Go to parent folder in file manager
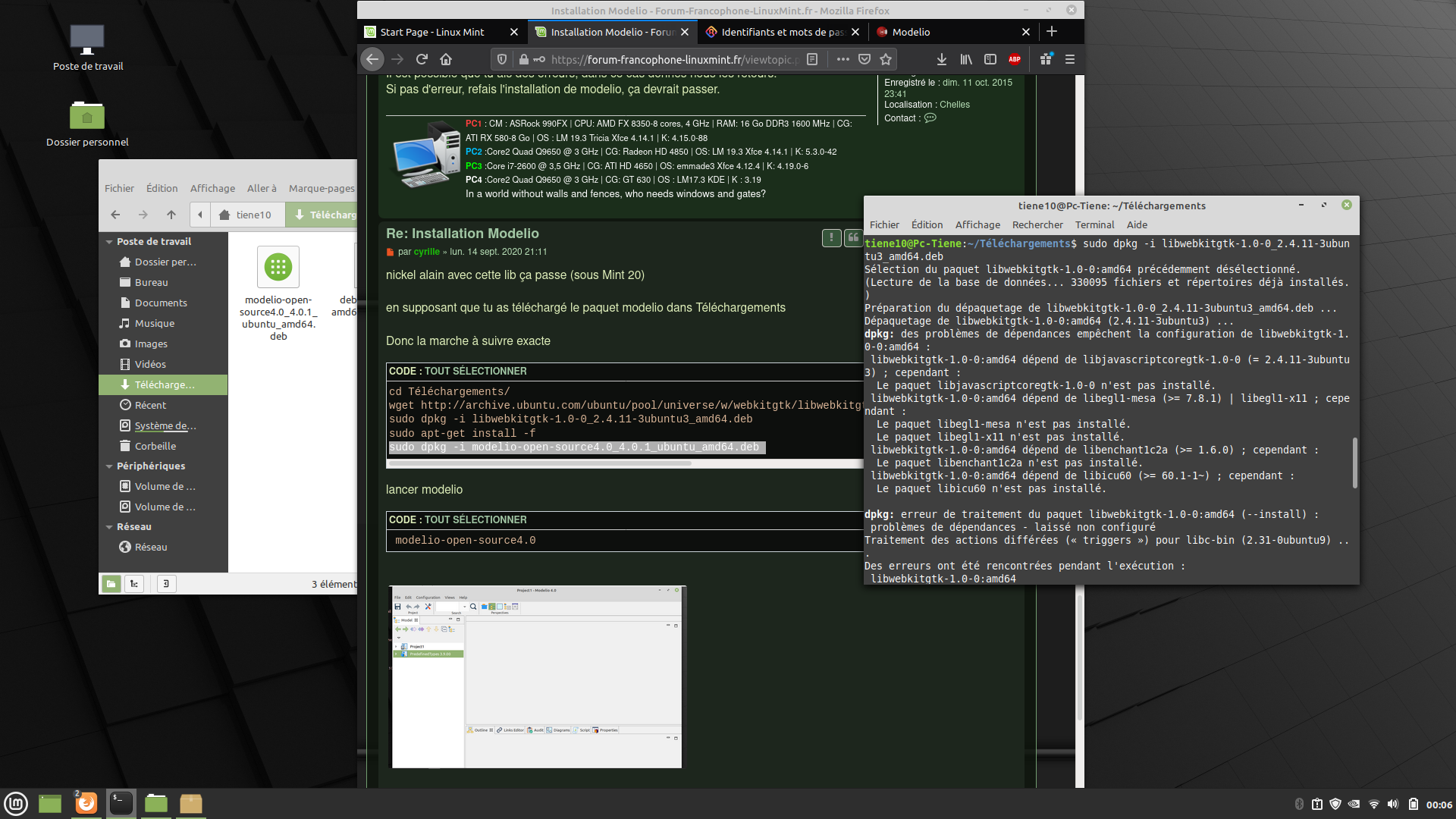 coord(171,215)
